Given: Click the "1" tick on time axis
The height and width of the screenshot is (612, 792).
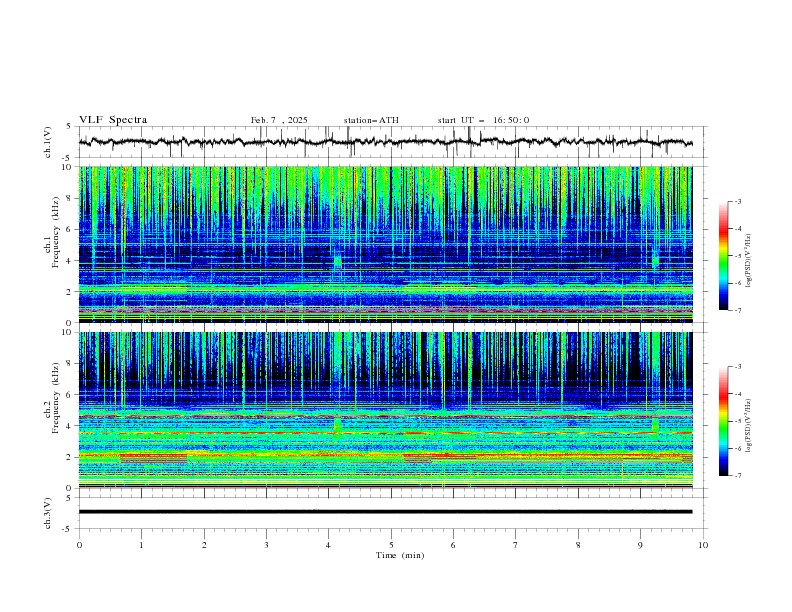Looking at the screenshot, I should (141, 545).
